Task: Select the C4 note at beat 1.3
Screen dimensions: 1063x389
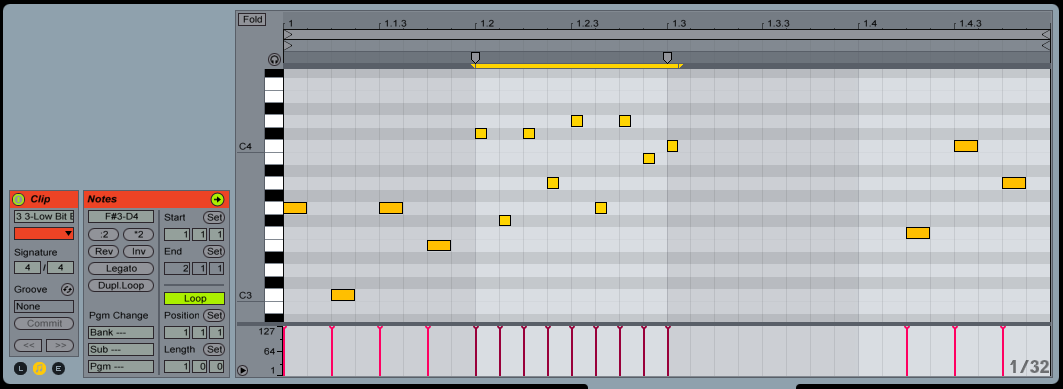Action: point(673,146)
